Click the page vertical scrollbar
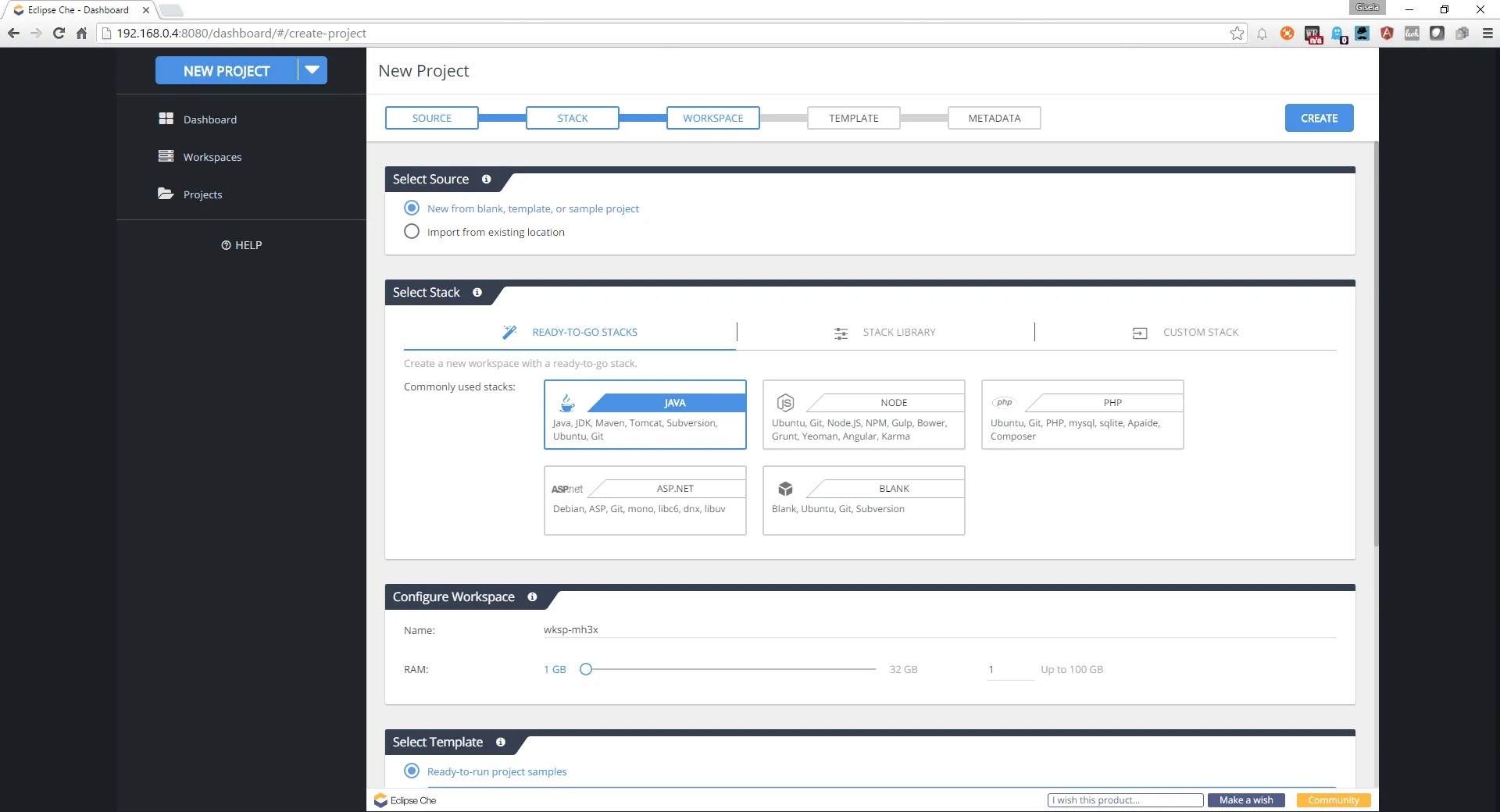Screen dimensions: 1500x812 (1376, 344)
